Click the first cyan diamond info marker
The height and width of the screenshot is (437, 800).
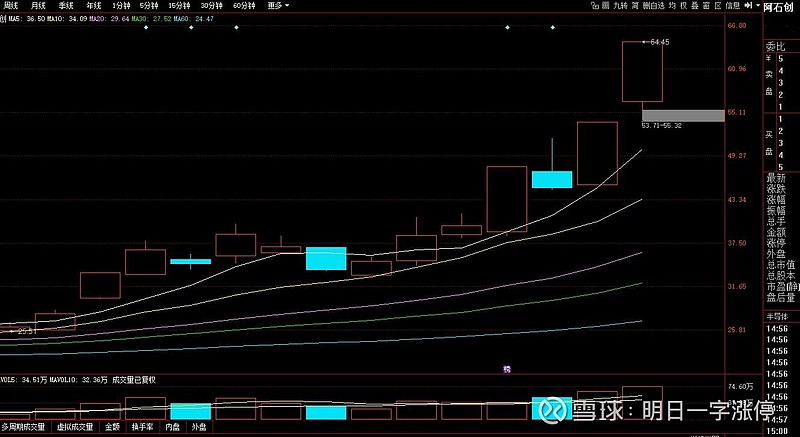click(146, 28)
